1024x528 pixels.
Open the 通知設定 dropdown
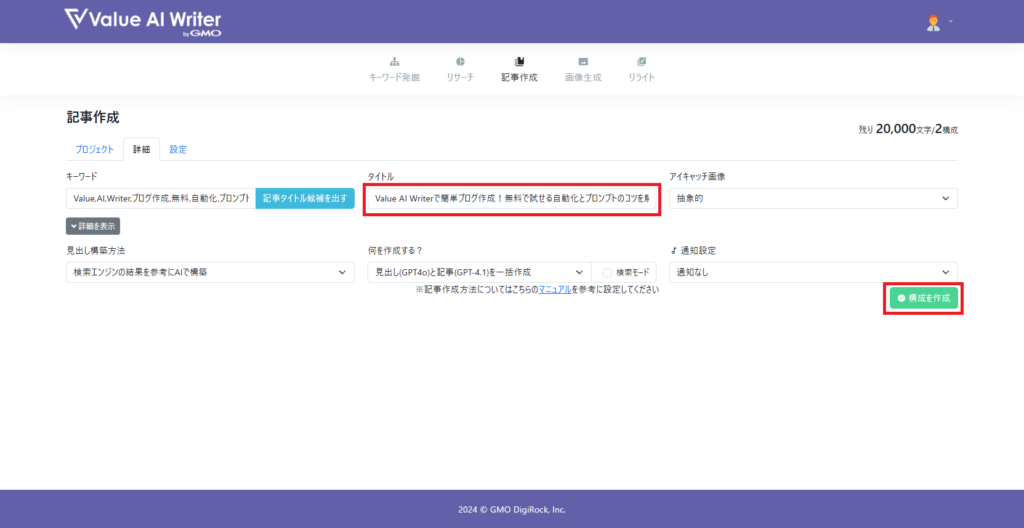point(813,272)
